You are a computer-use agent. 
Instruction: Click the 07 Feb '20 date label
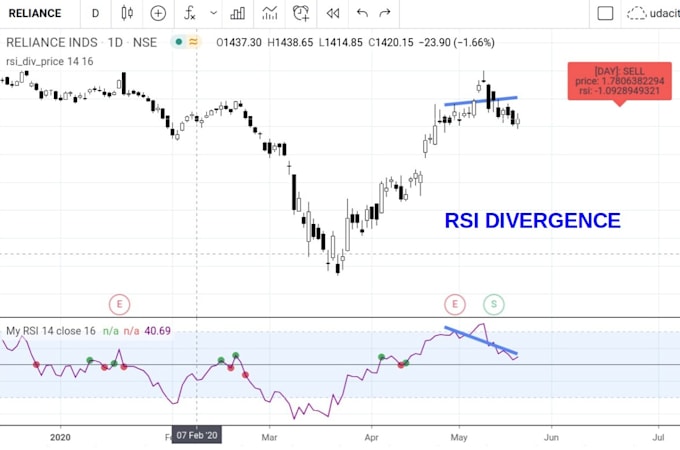point(197,435)
